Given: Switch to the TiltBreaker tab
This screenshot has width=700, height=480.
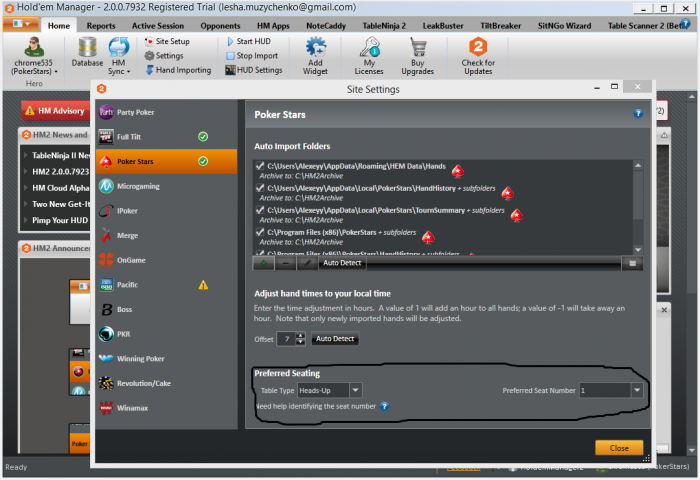Looking at the screenshot, I should [500, 26].
